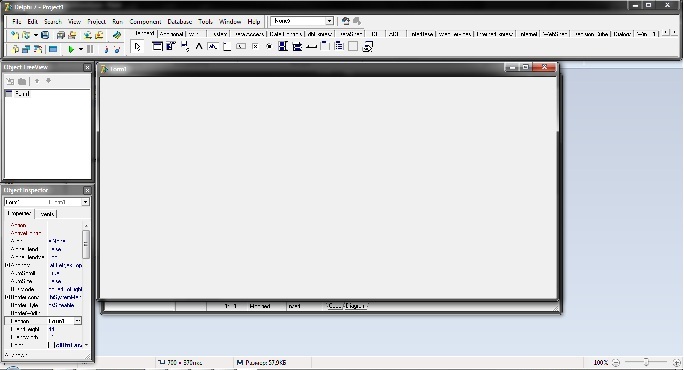The image size is (684, 370).
Task: Open the Object Inspector component selector dropdown
Action: coord(85,202)
